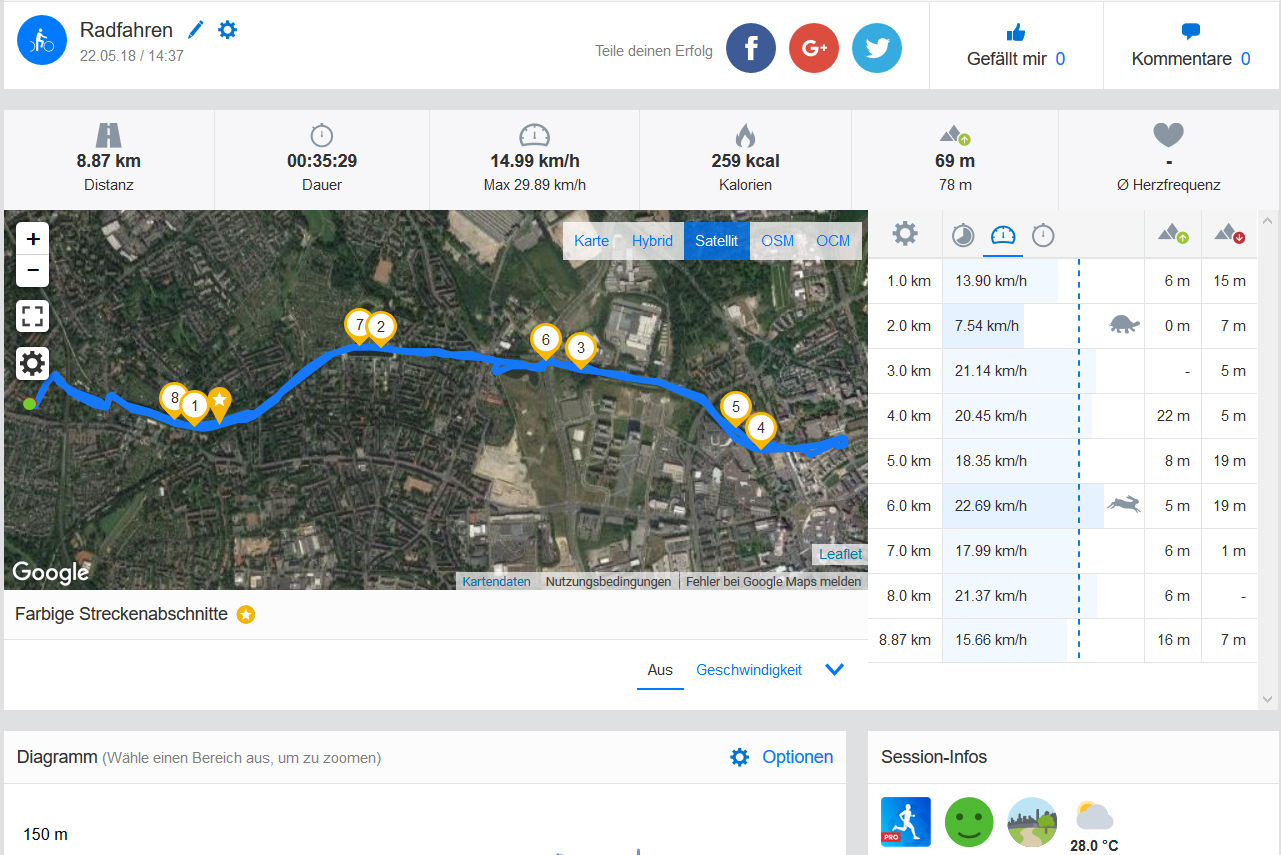The height and width of the screenshot is (855, 1281).
Task: Set colored segments to Geschwindigkeit
Action: pyautogui.click(x=749, y=670)
